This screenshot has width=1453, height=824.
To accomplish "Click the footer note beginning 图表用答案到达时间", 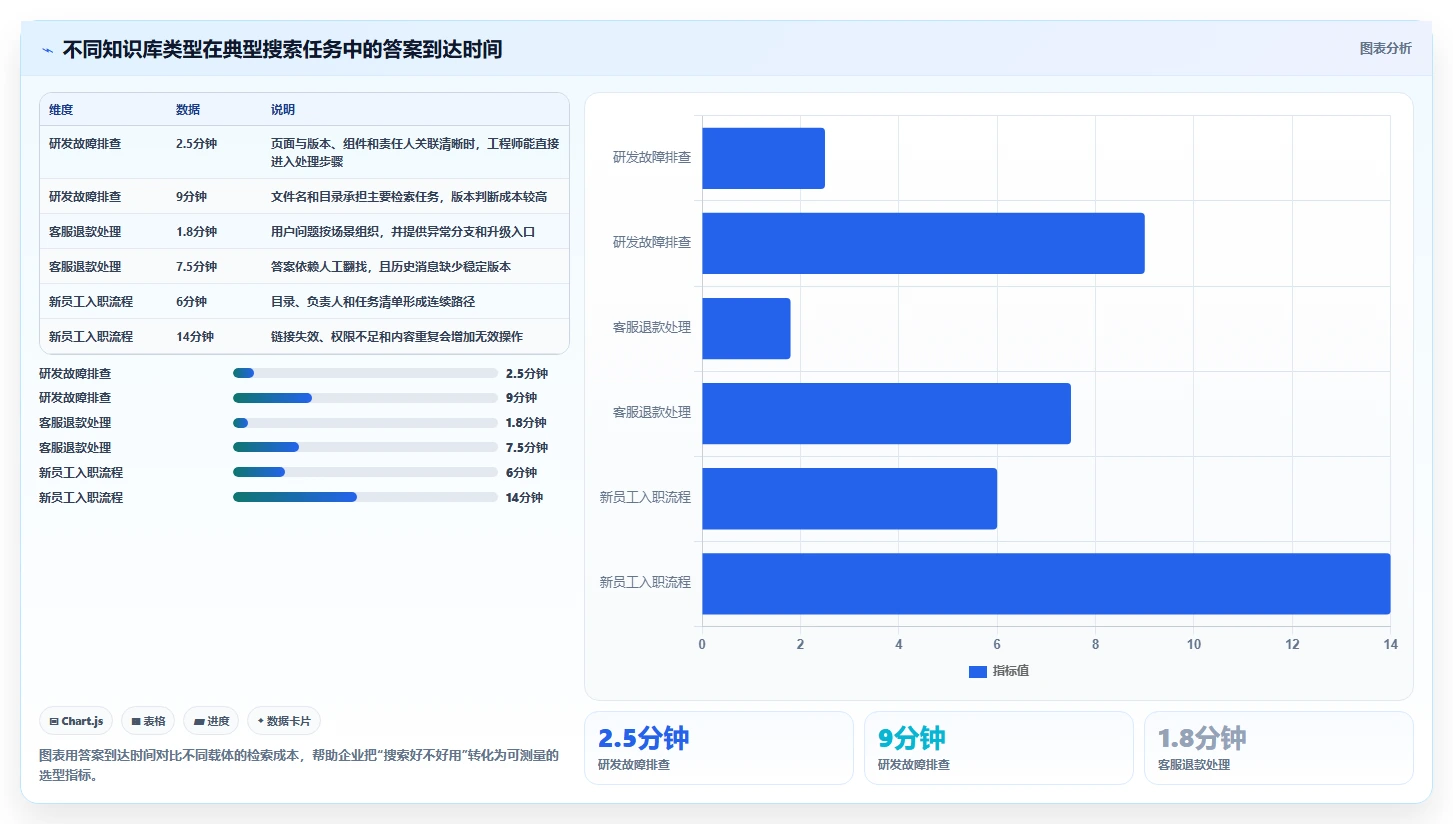I will pos(299,765).
